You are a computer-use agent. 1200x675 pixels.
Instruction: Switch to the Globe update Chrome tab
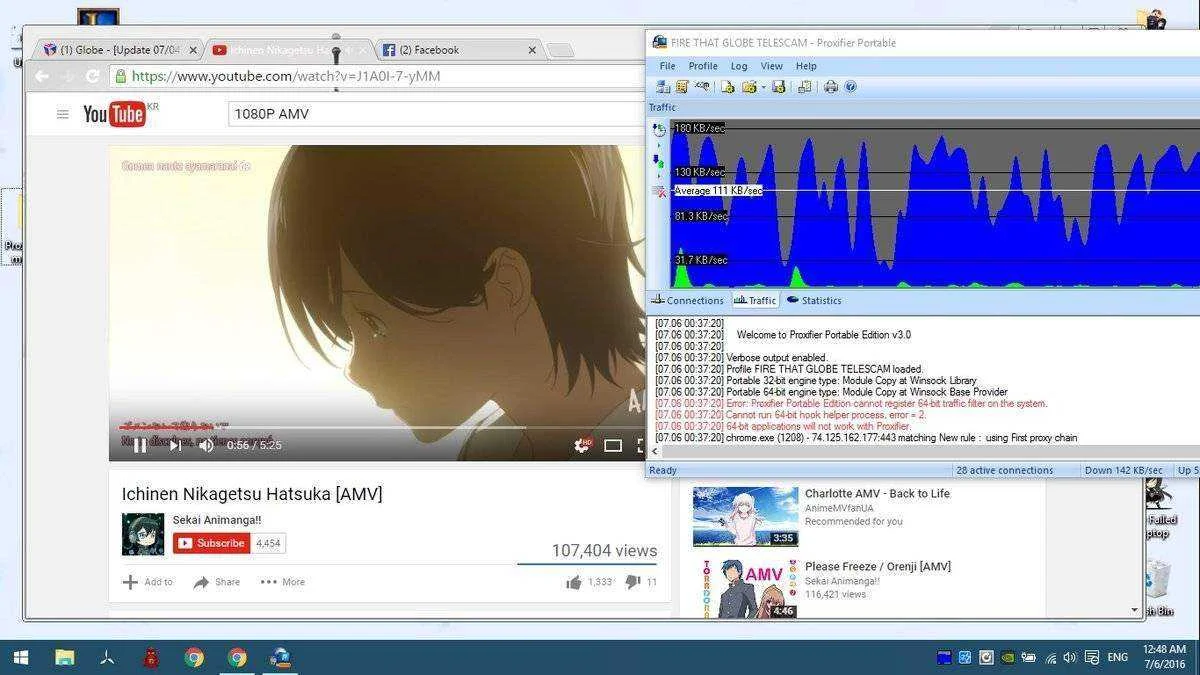pyautogui.click(x=118, y=50)
